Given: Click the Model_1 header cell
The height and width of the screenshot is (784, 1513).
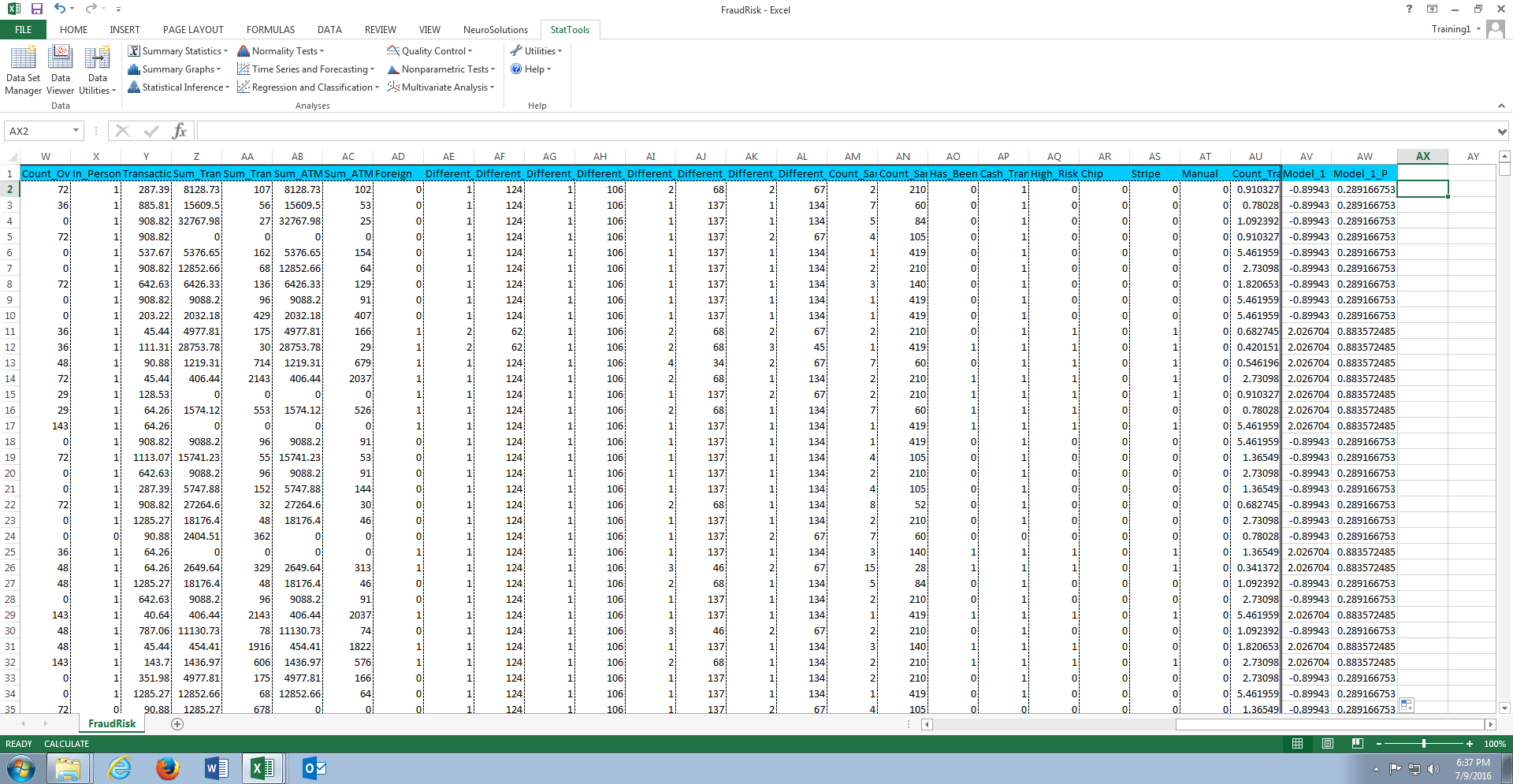Looking at the screenshot, I should 1307,173.
